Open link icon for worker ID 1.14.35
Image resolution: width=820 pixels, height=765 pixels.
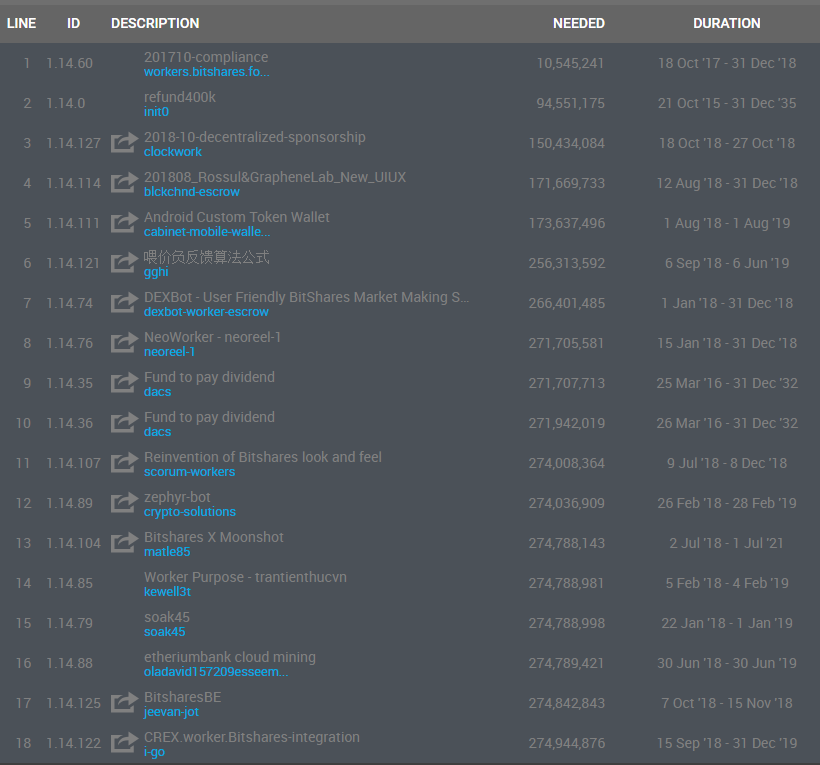[x=124, y=383]
